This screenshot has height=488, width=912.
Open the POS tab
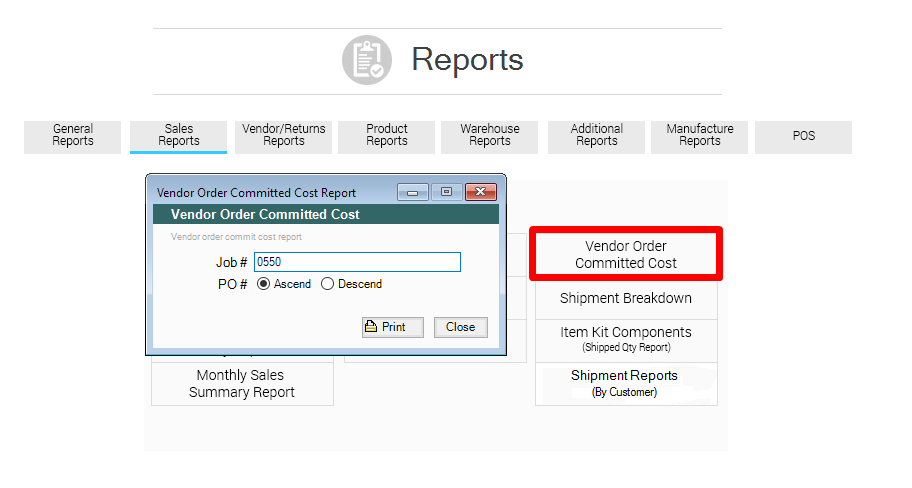point(804,136)
